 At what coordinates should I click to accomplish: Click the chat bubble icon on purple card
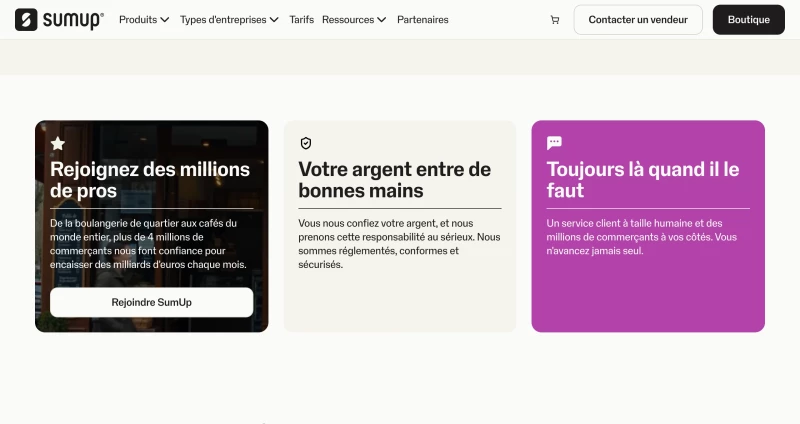pos(554,143)
